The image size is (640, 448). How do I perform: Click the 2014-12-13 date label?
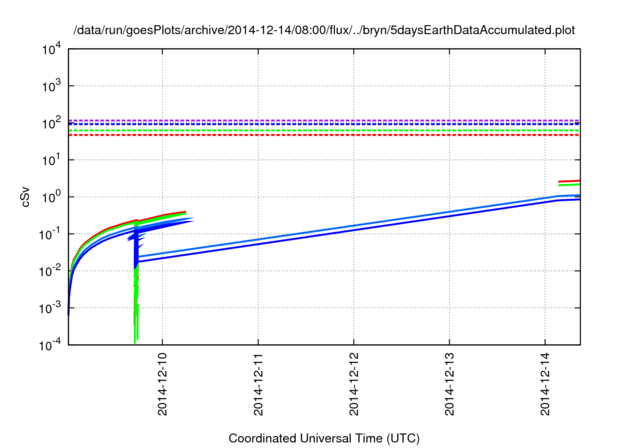point(449,385)
